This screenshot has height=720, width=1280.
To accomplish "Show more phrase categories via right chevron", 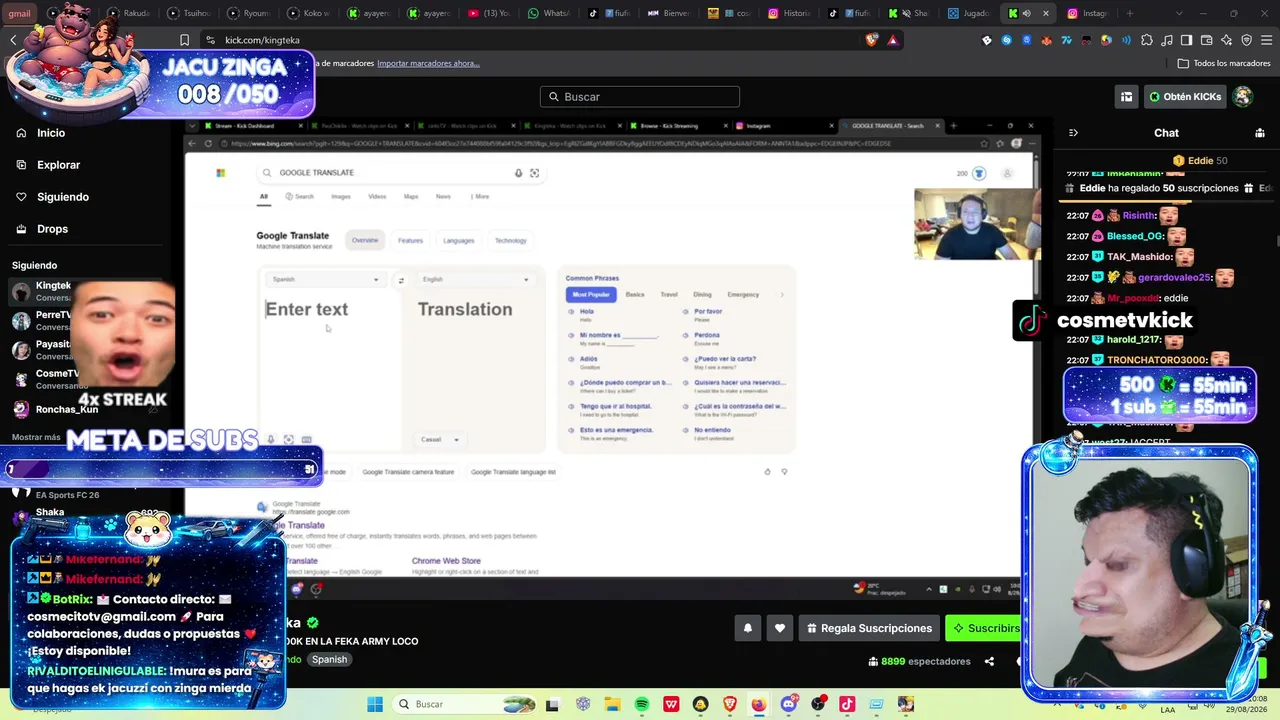I will (781, 295).
